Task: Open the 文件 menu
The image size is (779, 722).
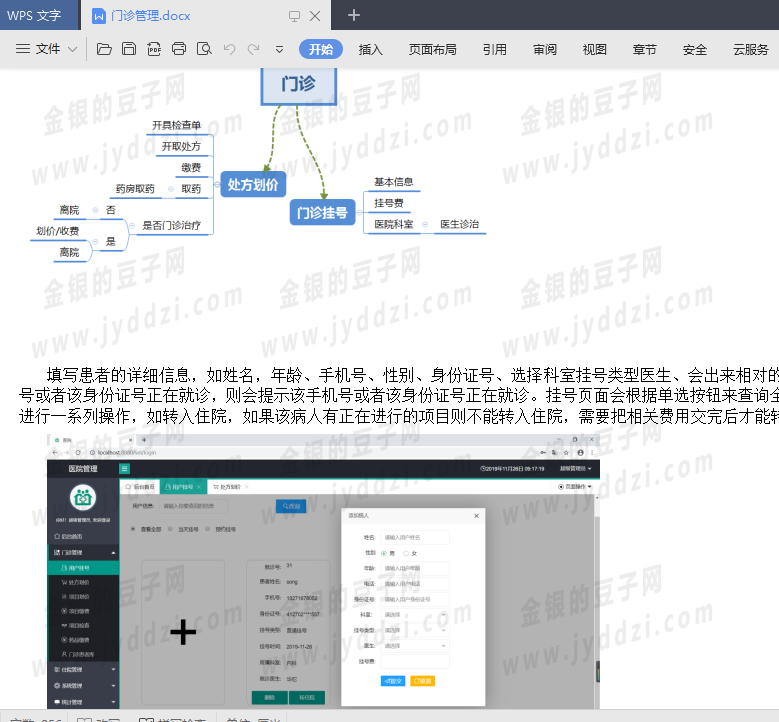Action: pos(38,49)
